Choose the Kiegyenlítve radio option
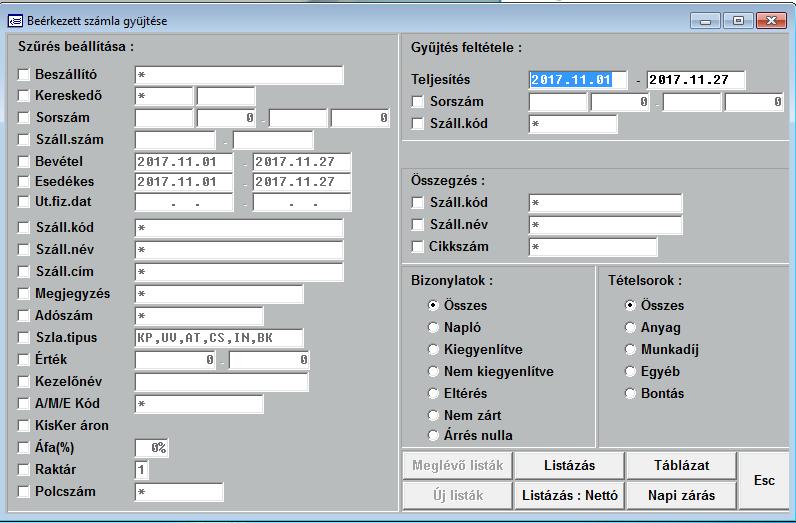796x523 pixels. (433, 349)
